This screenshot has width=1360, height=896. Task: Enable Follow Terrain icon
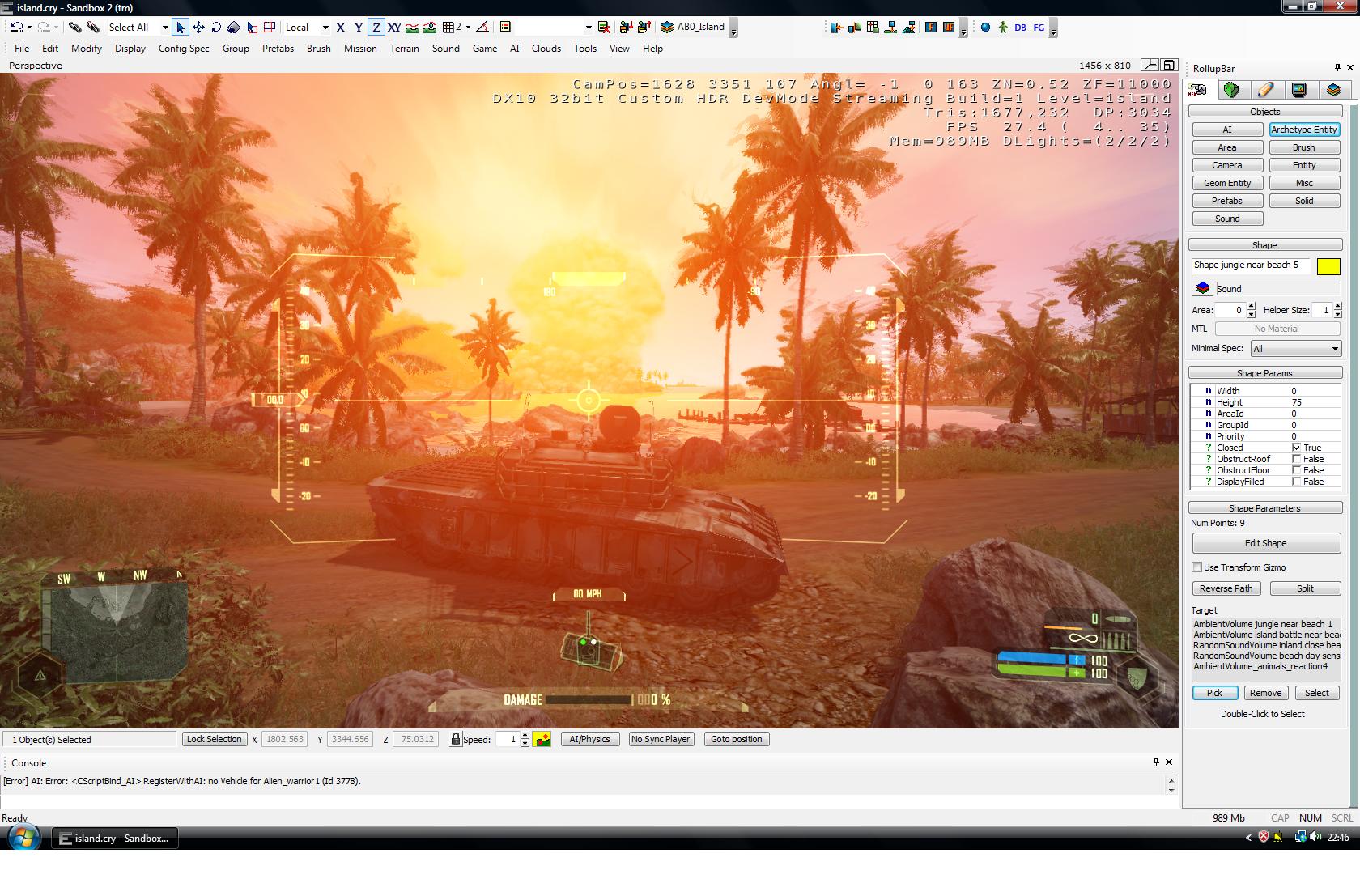click(x=412, y=27)
